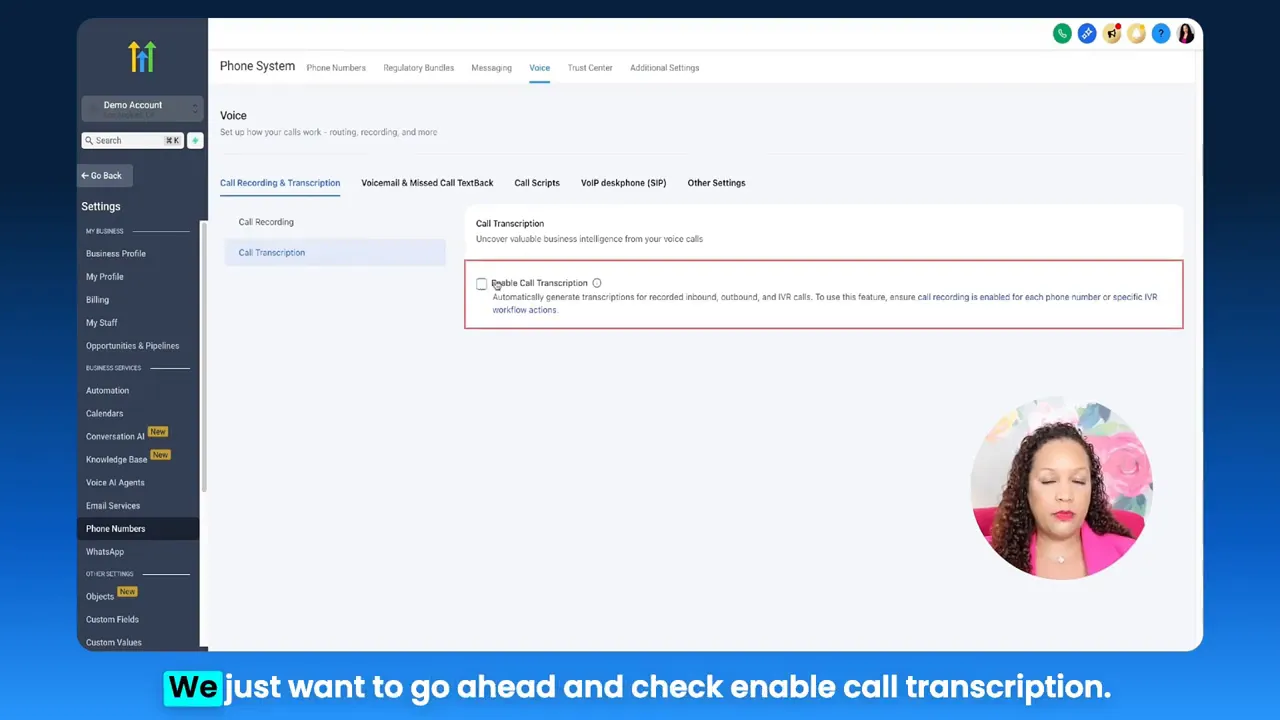
Task: Open Objects settings
Action: pos(100,597)
